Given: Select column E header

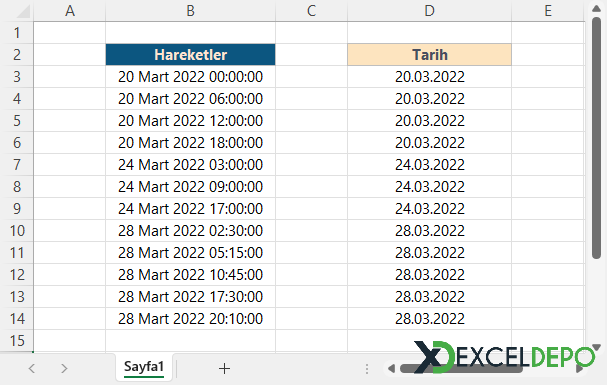Looking at the screenshot, I should click(548, 11).
